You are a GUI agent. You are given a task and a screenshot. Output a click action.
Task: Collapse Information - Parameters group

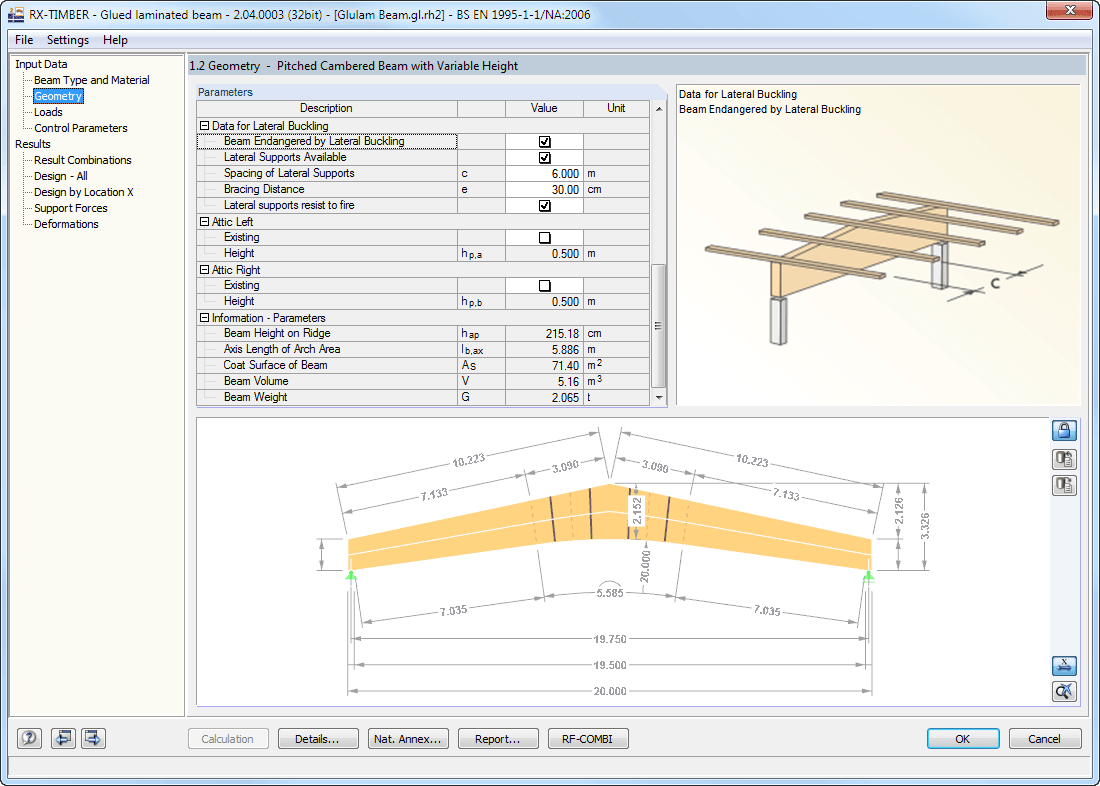coord(205,318)
